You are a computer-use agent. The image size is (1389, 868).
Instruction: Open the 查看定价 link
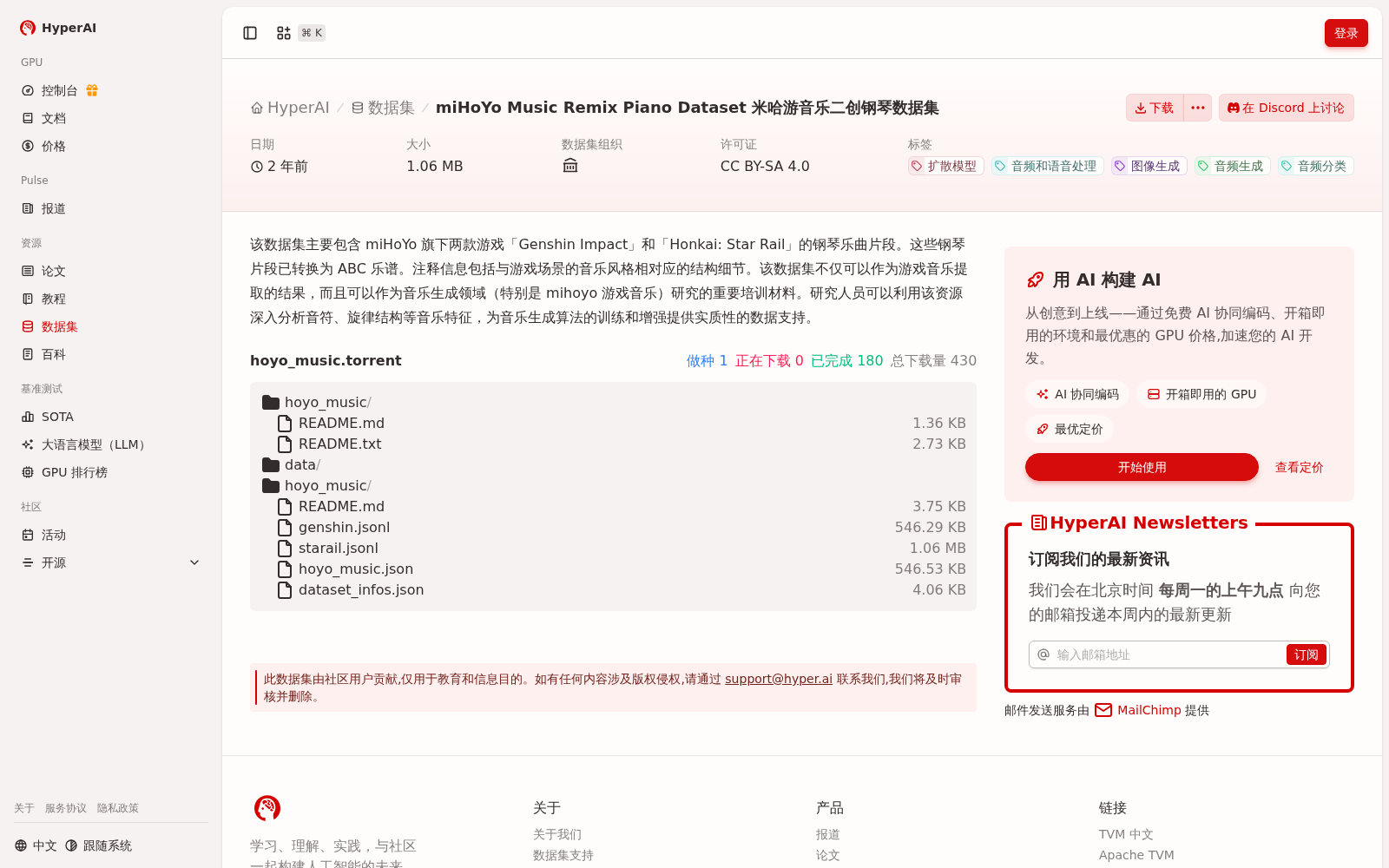click(1299, 467)
